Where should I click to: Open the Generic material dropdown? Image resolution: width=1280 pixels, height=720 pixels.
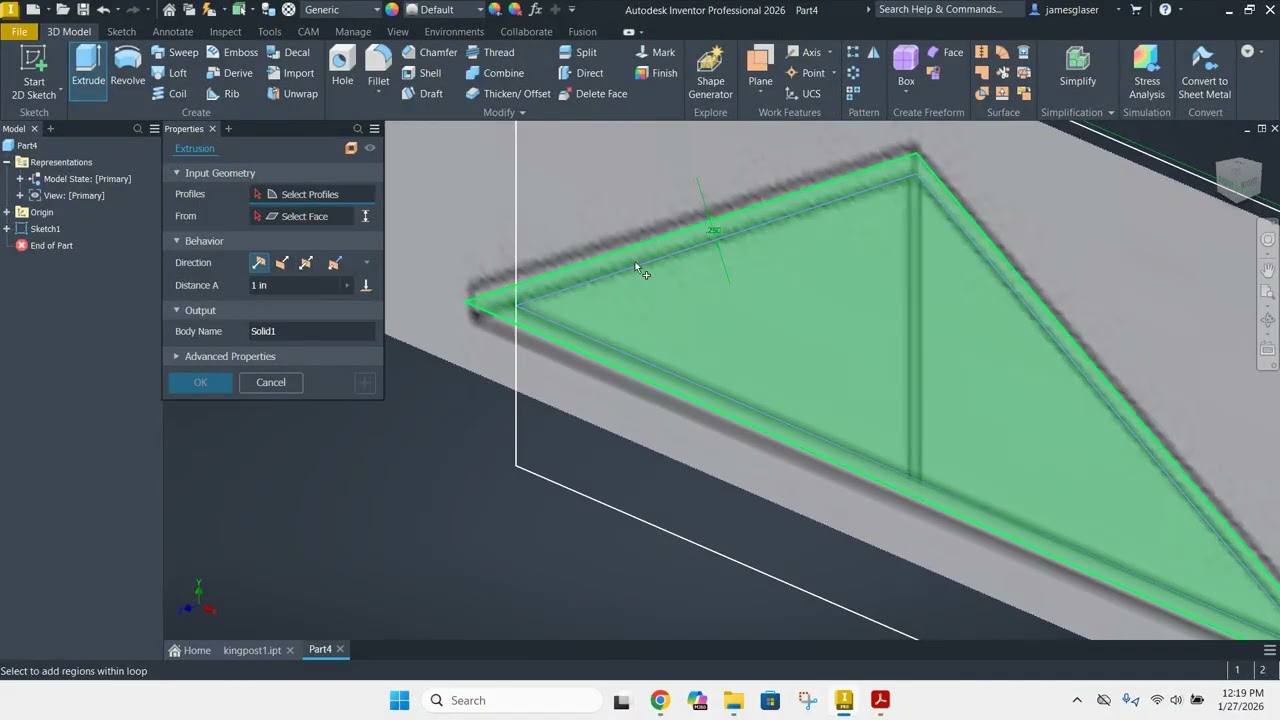click(x=342, y=10)
